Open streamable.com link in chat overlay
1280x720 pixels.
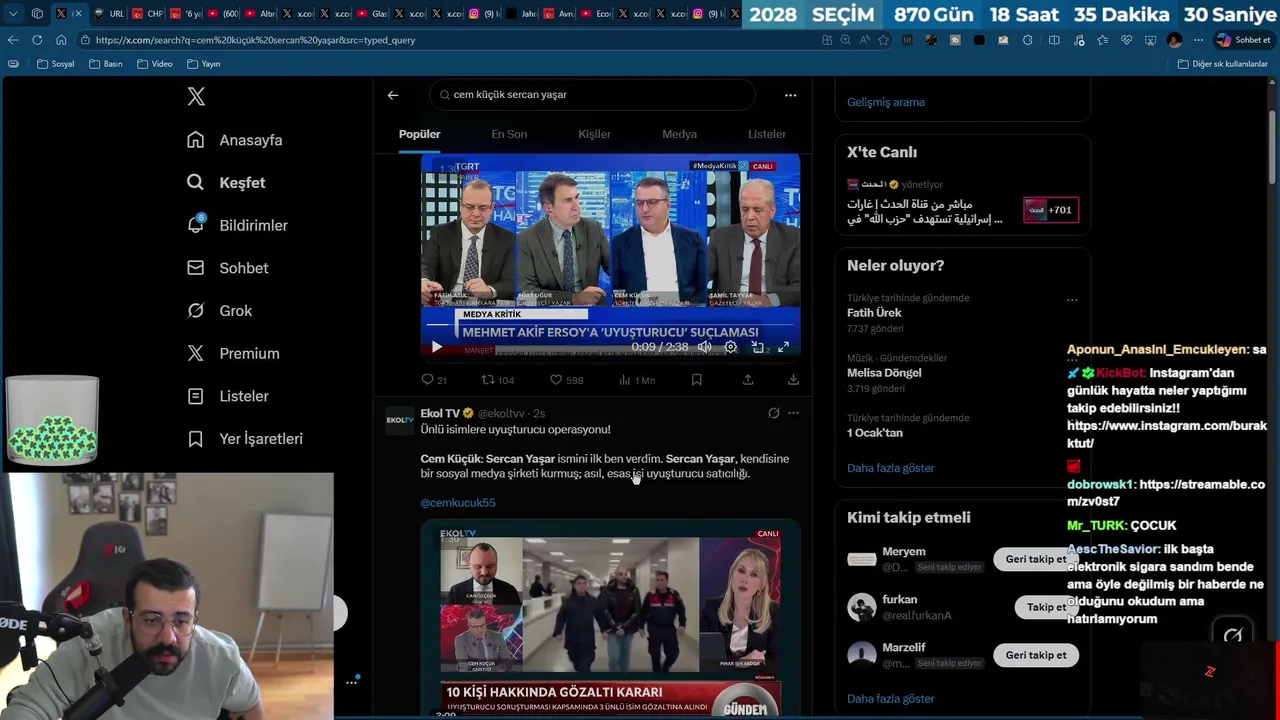1166,493
